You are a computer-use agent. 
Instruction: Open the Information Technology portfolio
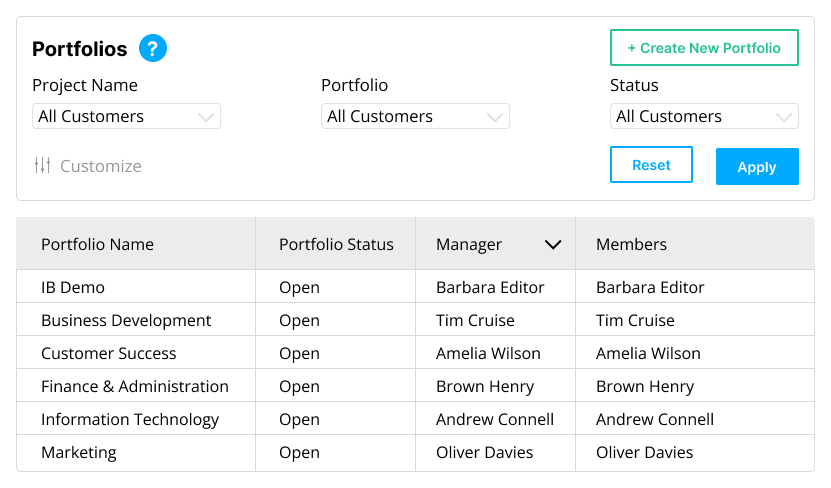coord(130,420)
